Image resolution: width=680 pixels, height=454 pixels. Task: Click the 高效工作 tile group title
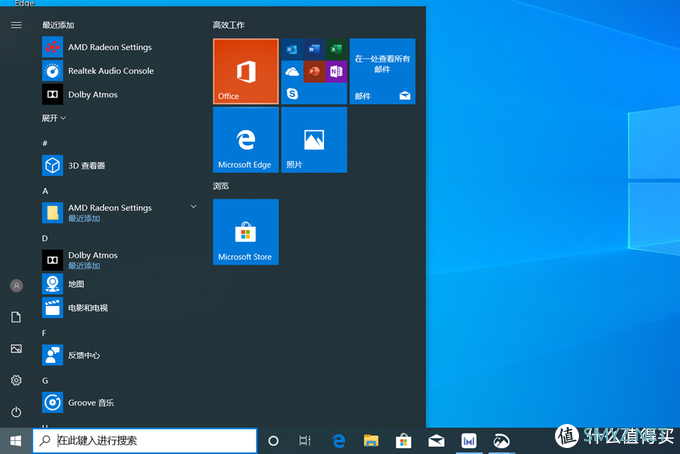(x=229, y=25)
